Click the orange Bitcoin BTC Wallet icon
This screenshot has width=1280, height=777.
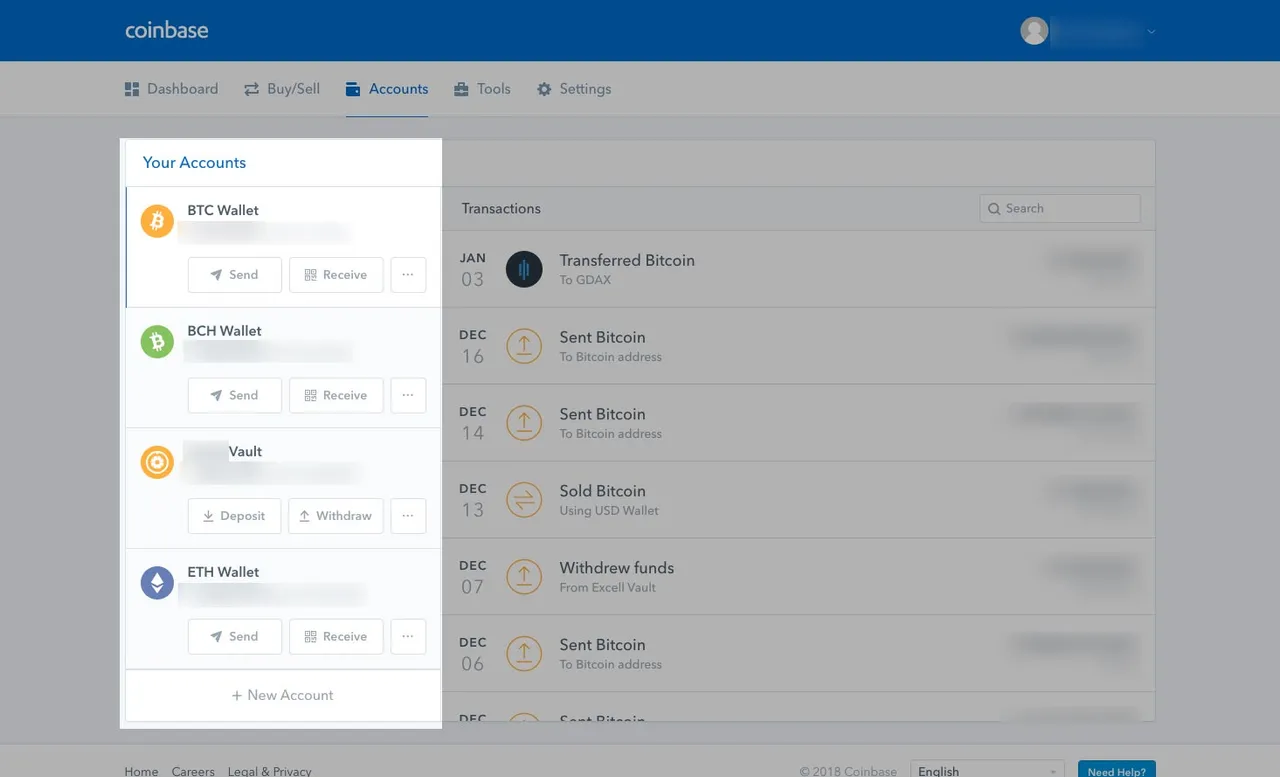[x=157, y=221]
